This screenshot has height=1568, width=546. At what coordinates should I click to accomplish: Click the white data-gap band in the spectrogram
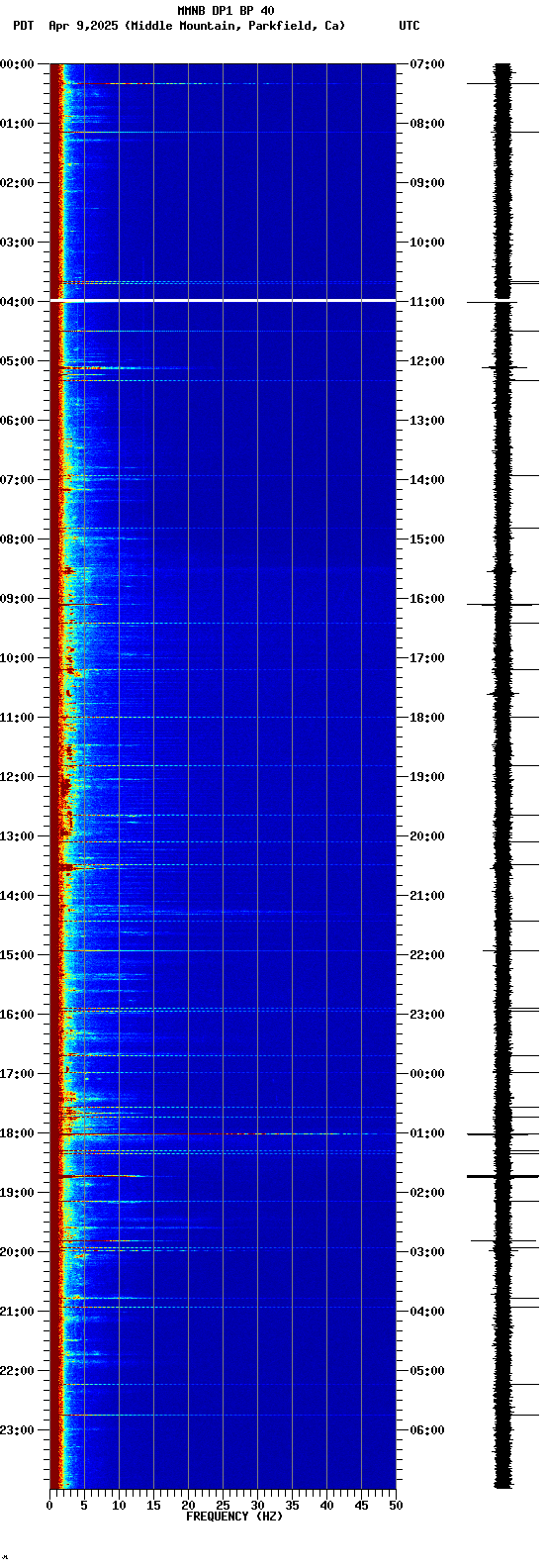223,300
